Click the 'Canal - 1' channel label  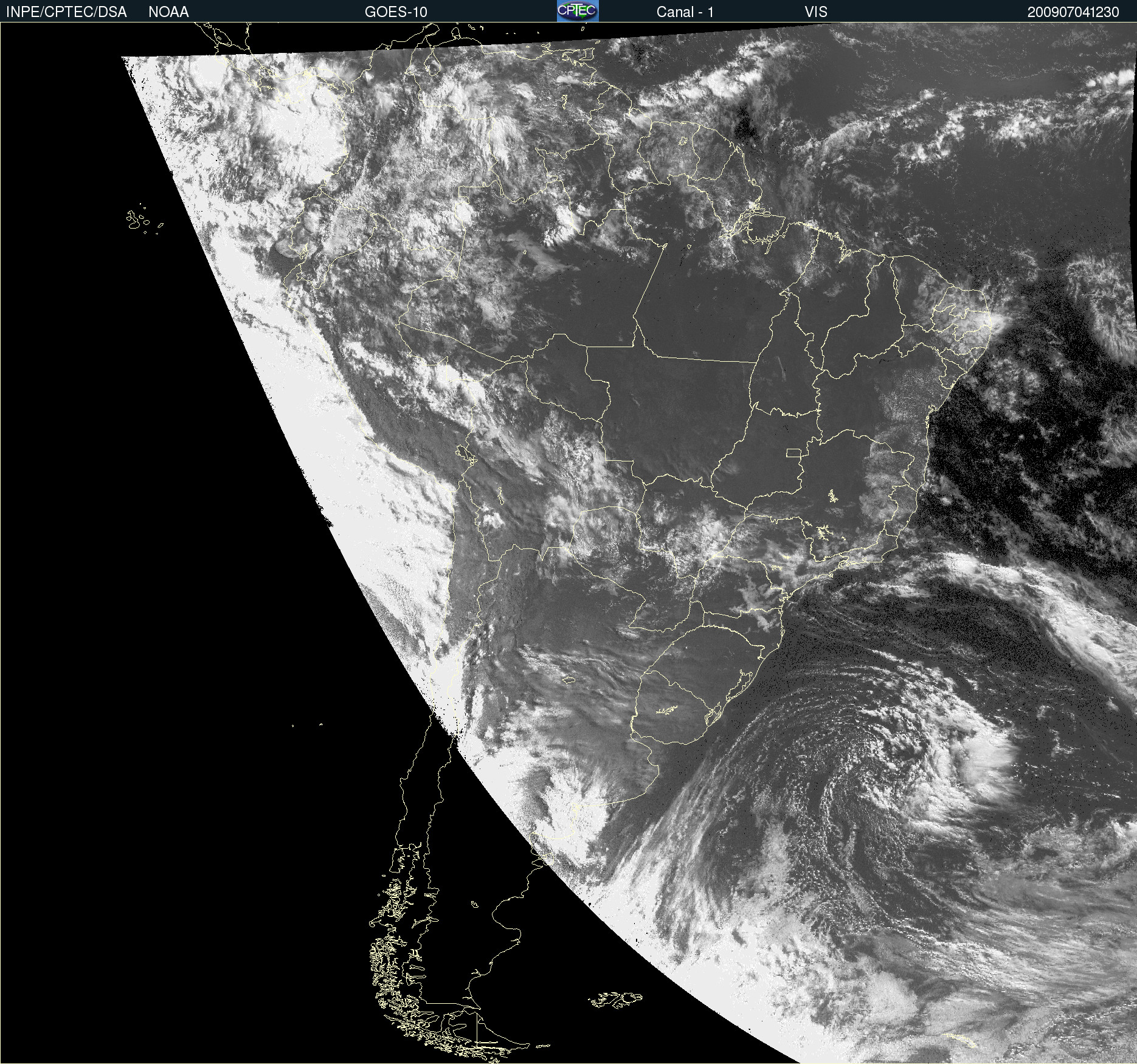pyautogui.click(x=685, y=12)
